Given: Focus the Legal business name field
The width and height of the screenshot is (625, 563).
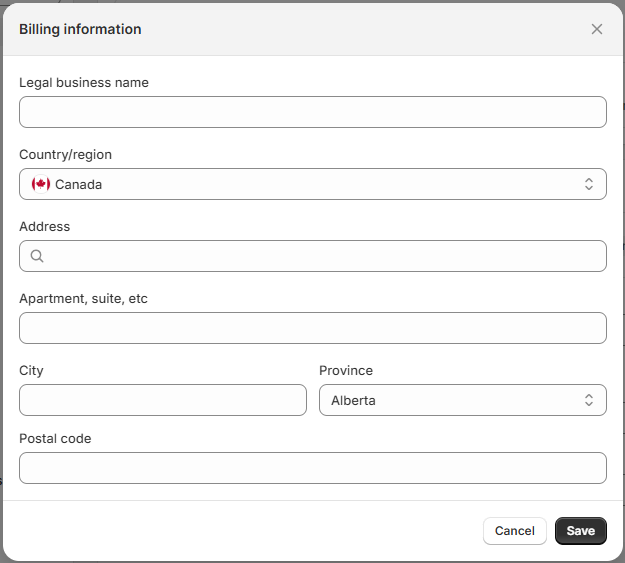Looking at the screenshot, I should (x=312, y=112).
